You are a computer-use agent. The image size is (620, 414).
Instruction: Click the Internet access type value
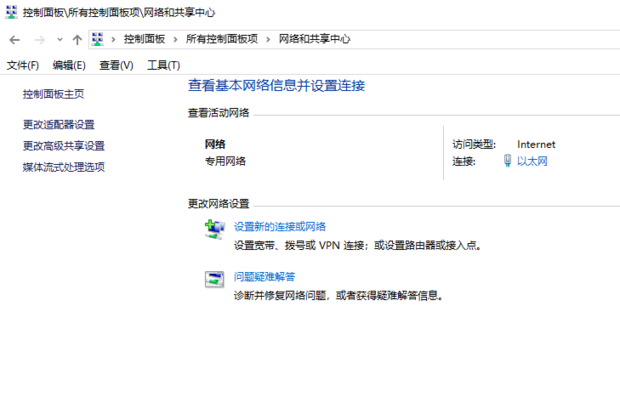pyautogui.click(x=536, y=145)
